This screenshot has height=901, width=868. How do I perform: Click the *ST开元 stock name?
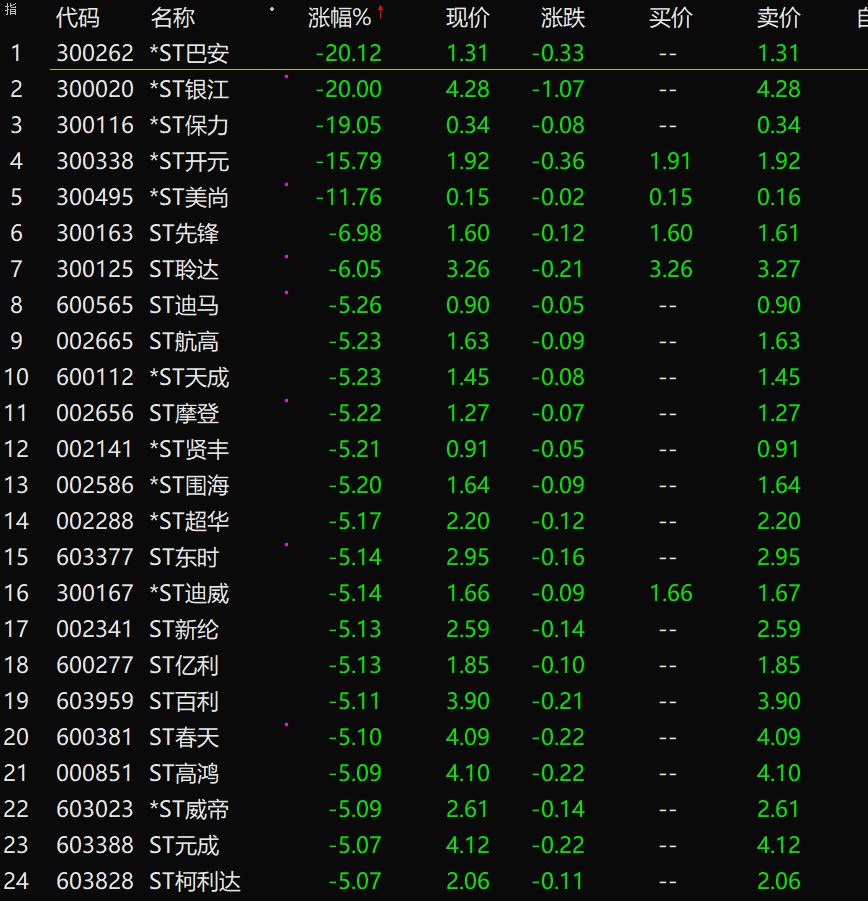point(188,161)
